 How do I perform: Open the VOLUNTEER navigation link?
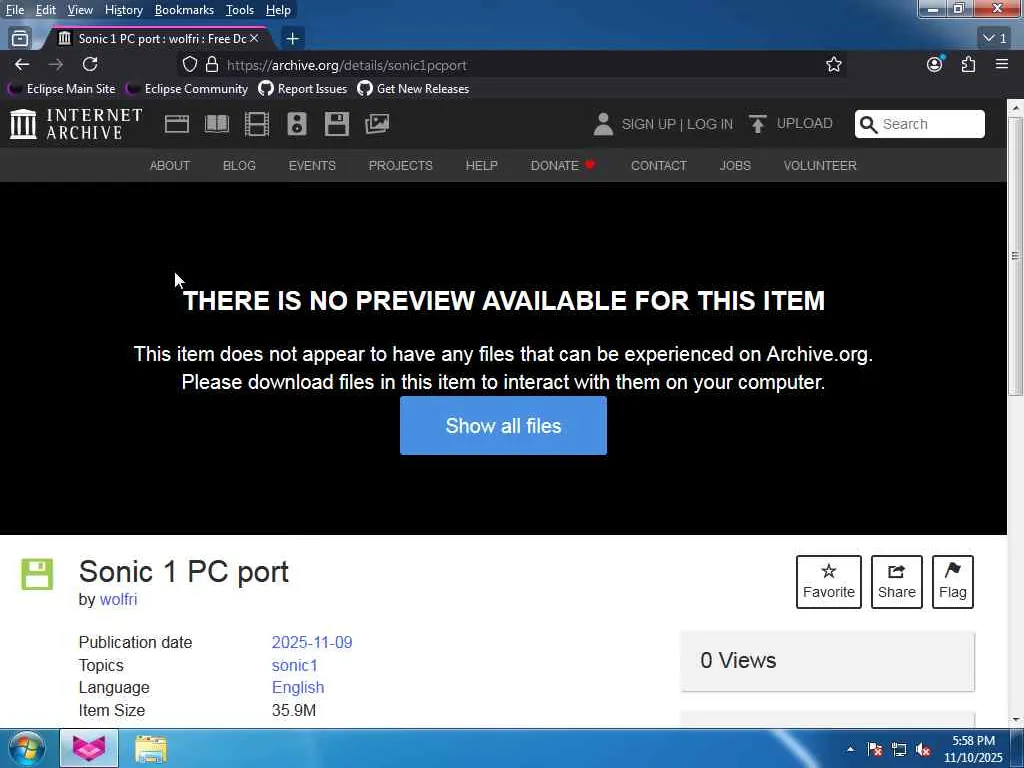point(820,166)
